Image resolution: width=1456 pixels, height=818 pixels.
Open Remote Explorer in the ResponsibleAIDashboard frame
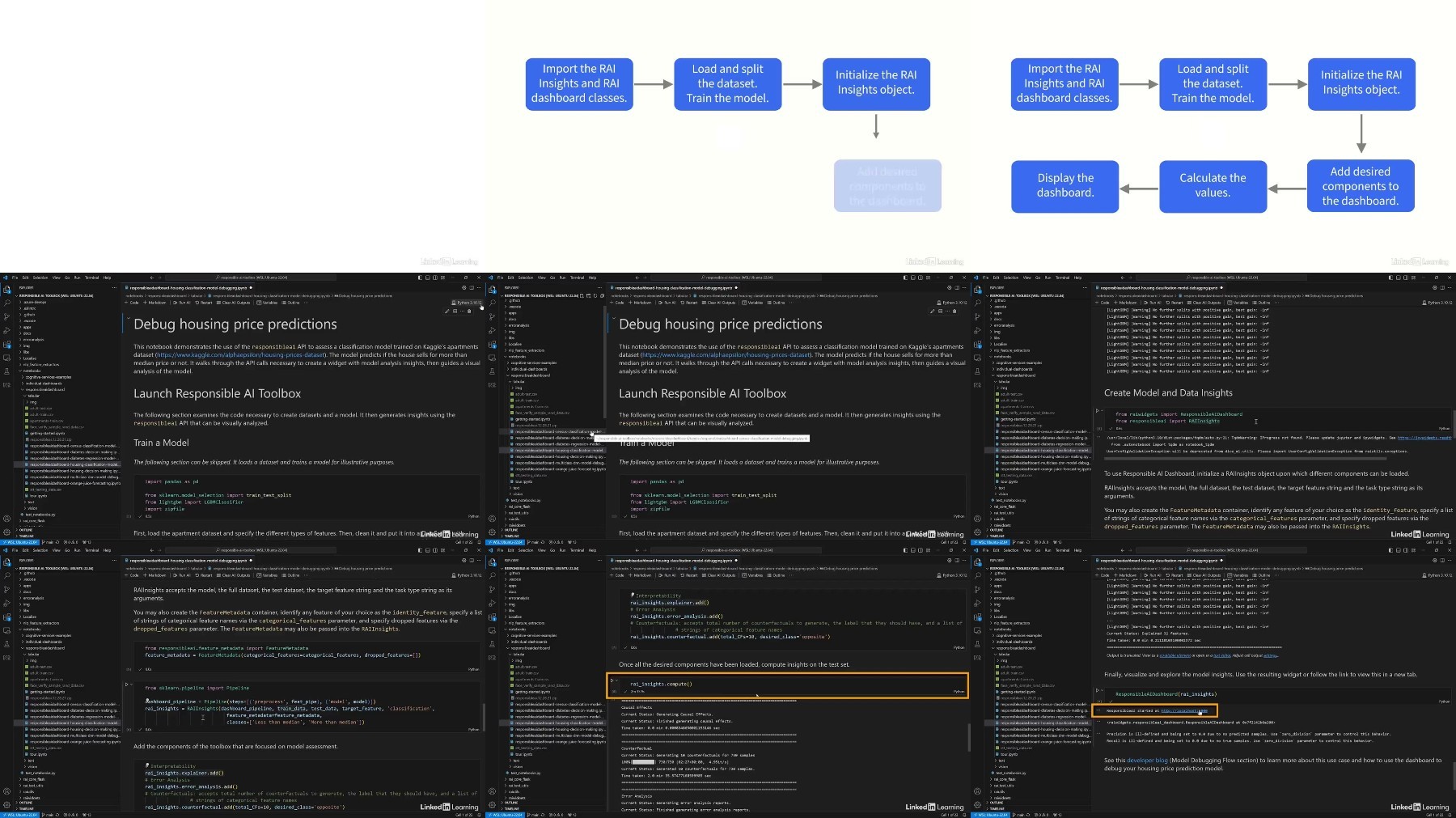[977, 630]
